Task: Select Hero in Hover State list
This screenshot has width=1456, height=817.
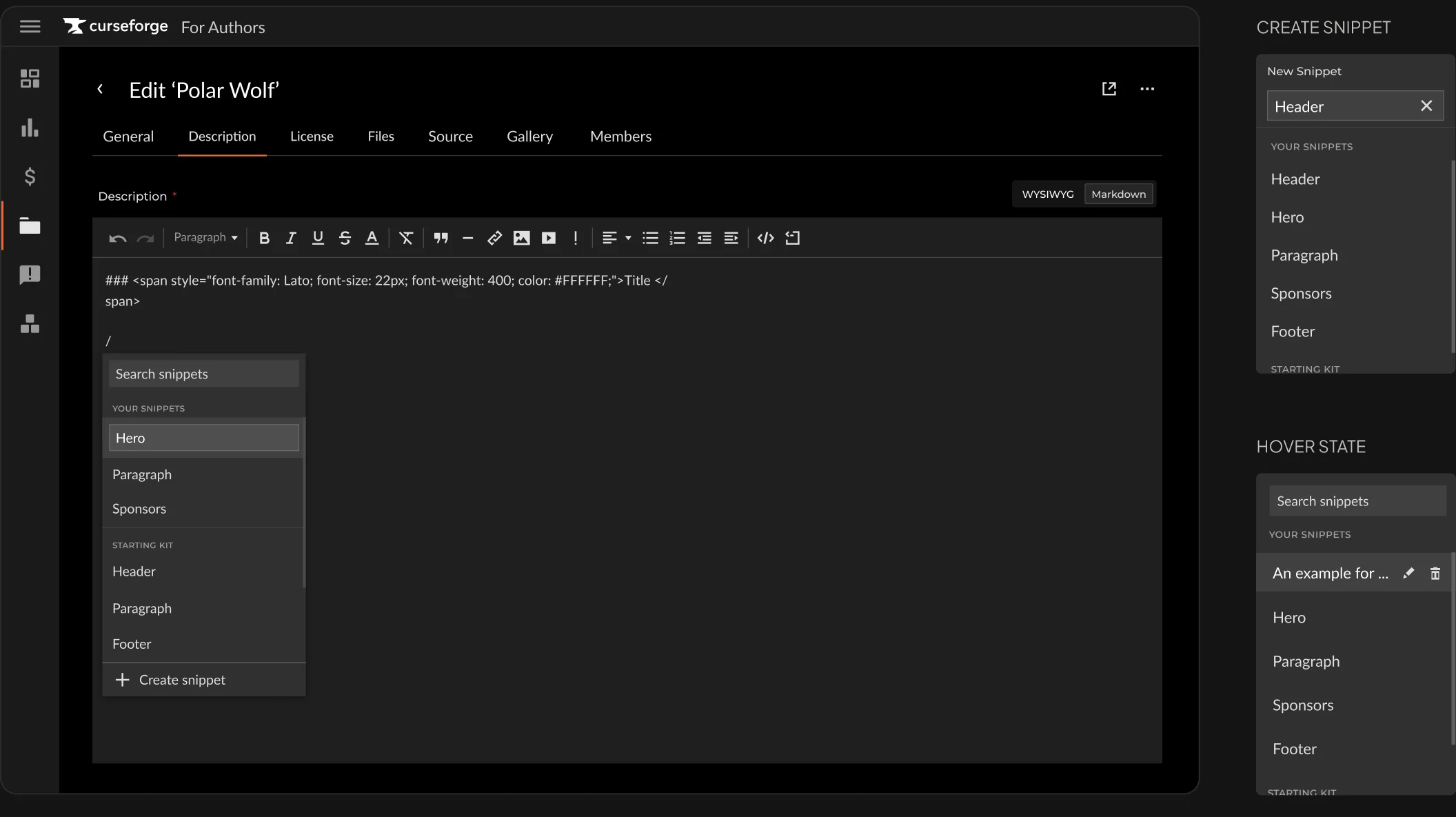Action: tap(1353, 617)
